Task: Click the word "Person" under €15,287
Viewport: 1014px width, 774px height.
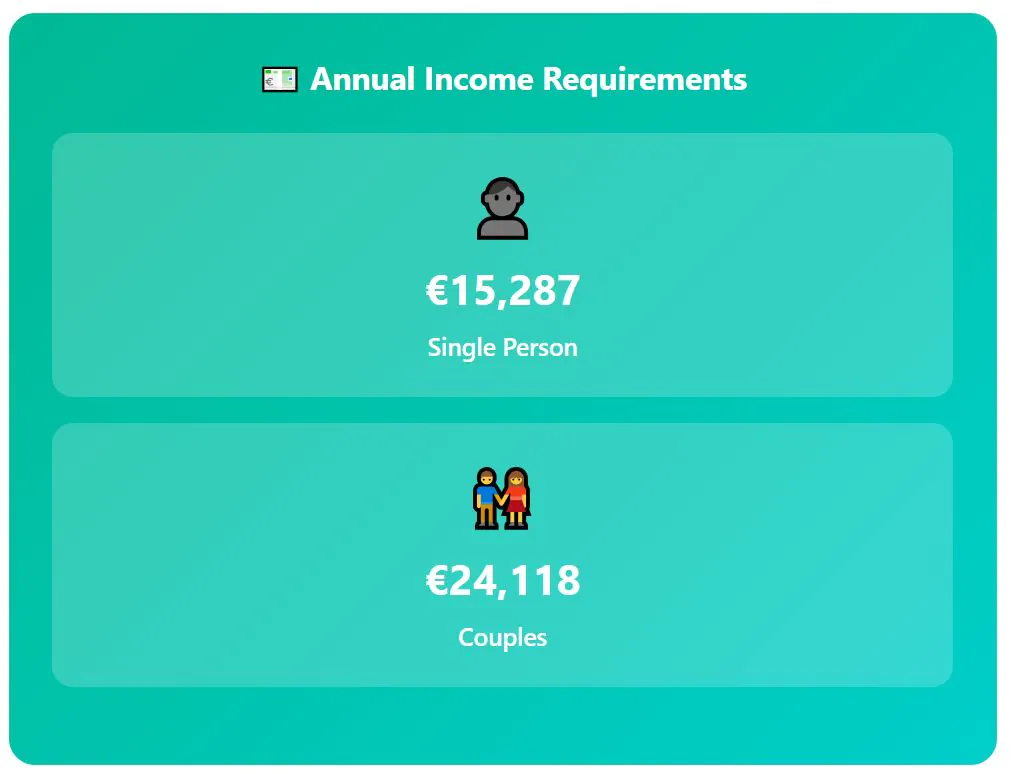Action: pos(541,348)
